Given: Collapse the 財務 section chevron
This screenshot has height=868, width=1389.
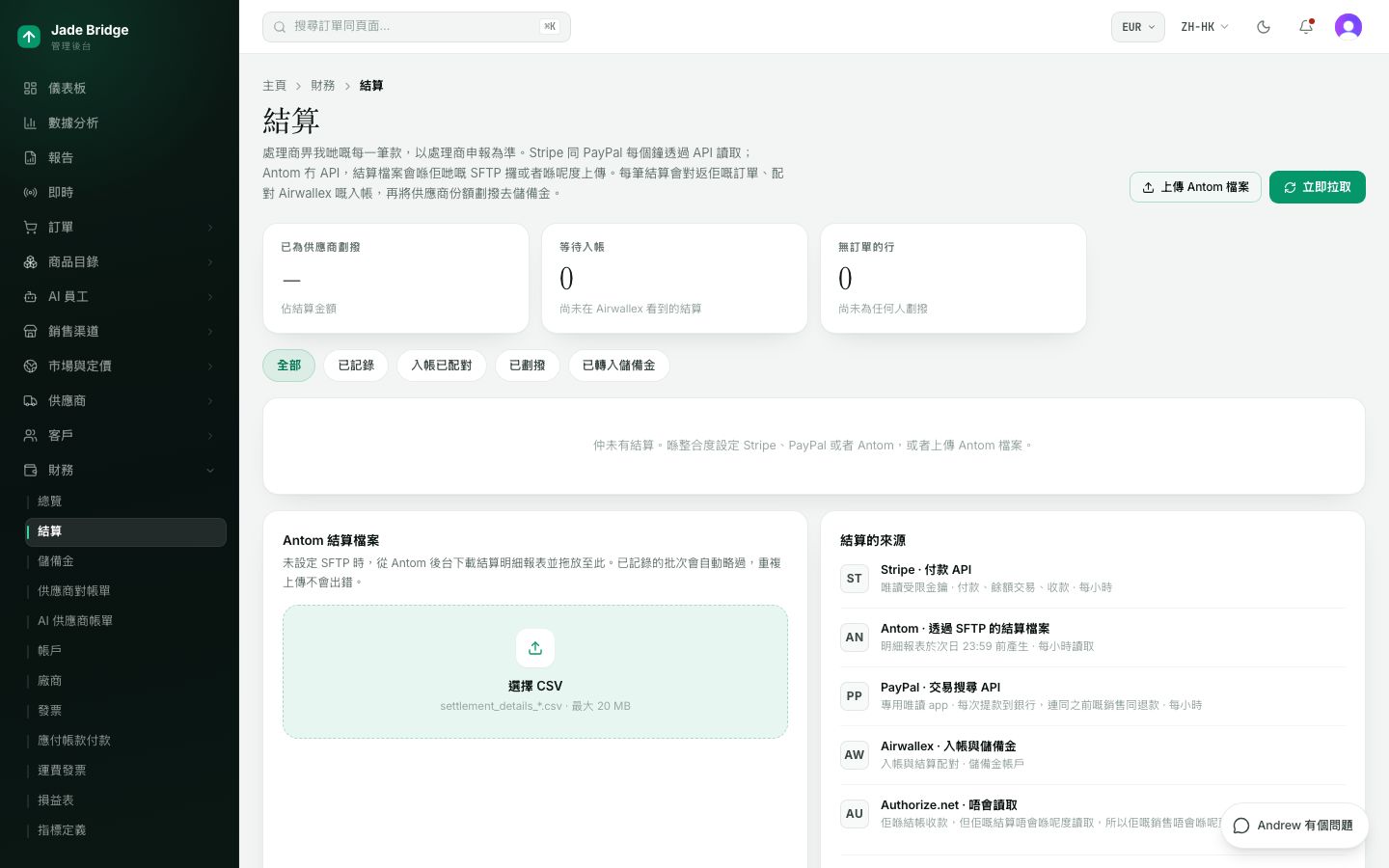Looking at the screenshot, I should click(210, 471).
